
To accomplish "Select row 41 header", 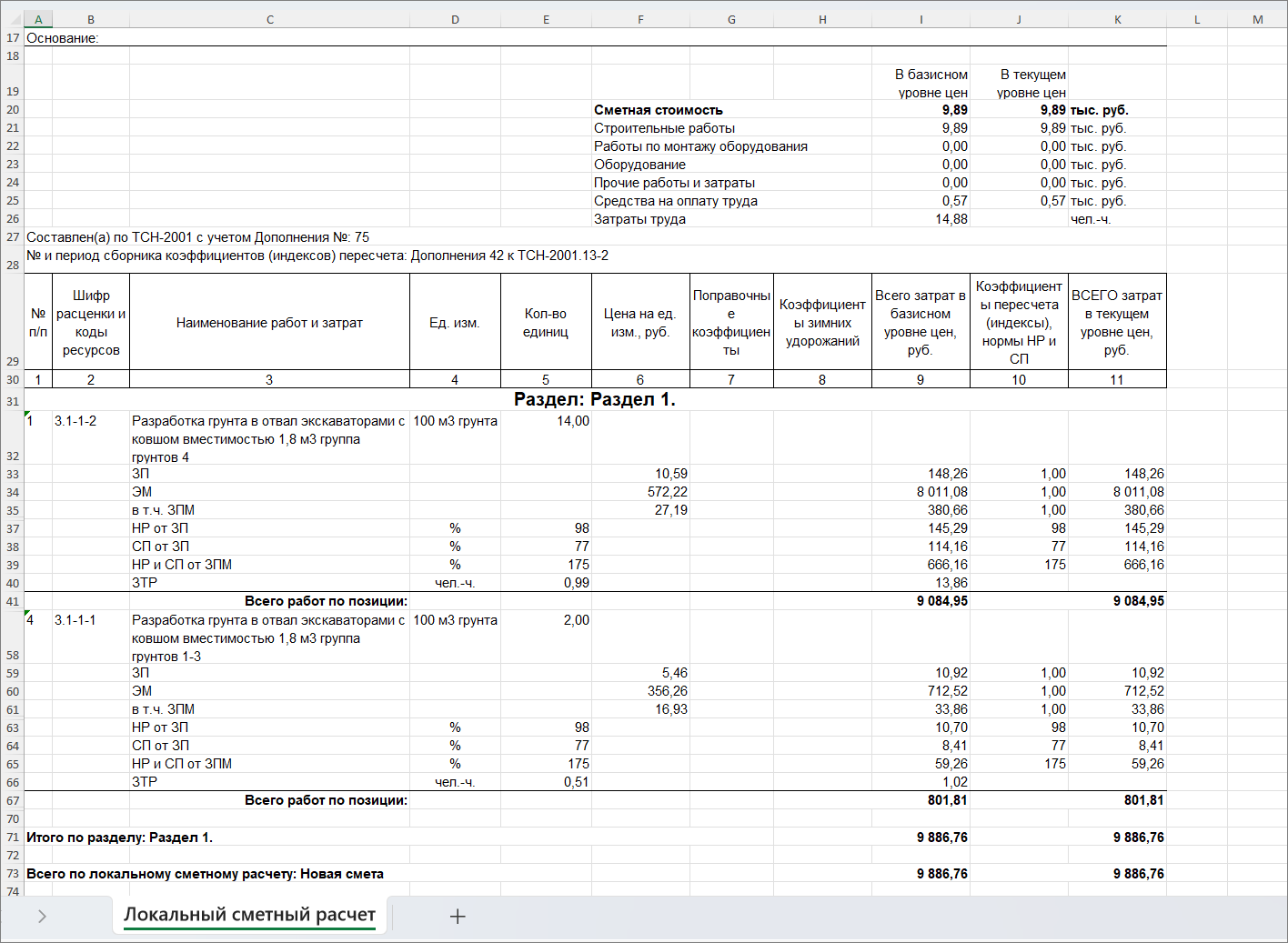I will pyautogui.click(x=12, y=601).
